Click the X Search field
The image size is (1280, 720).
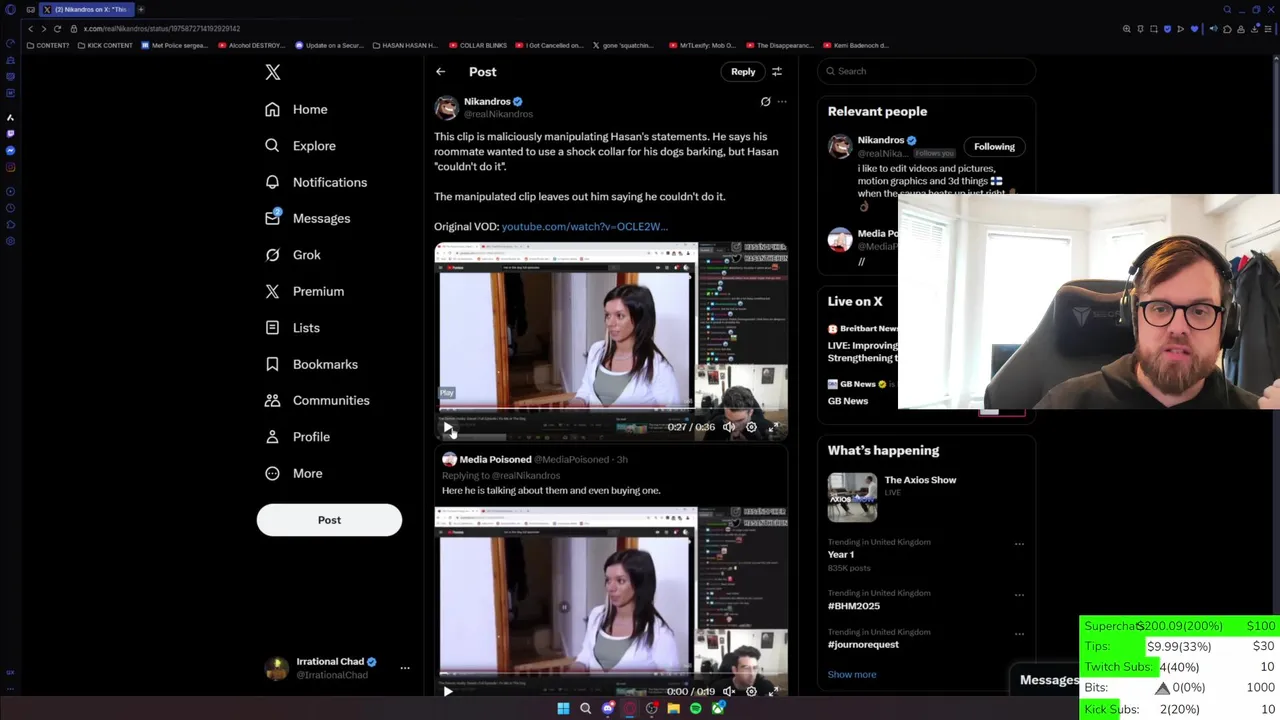coord(926,71)
